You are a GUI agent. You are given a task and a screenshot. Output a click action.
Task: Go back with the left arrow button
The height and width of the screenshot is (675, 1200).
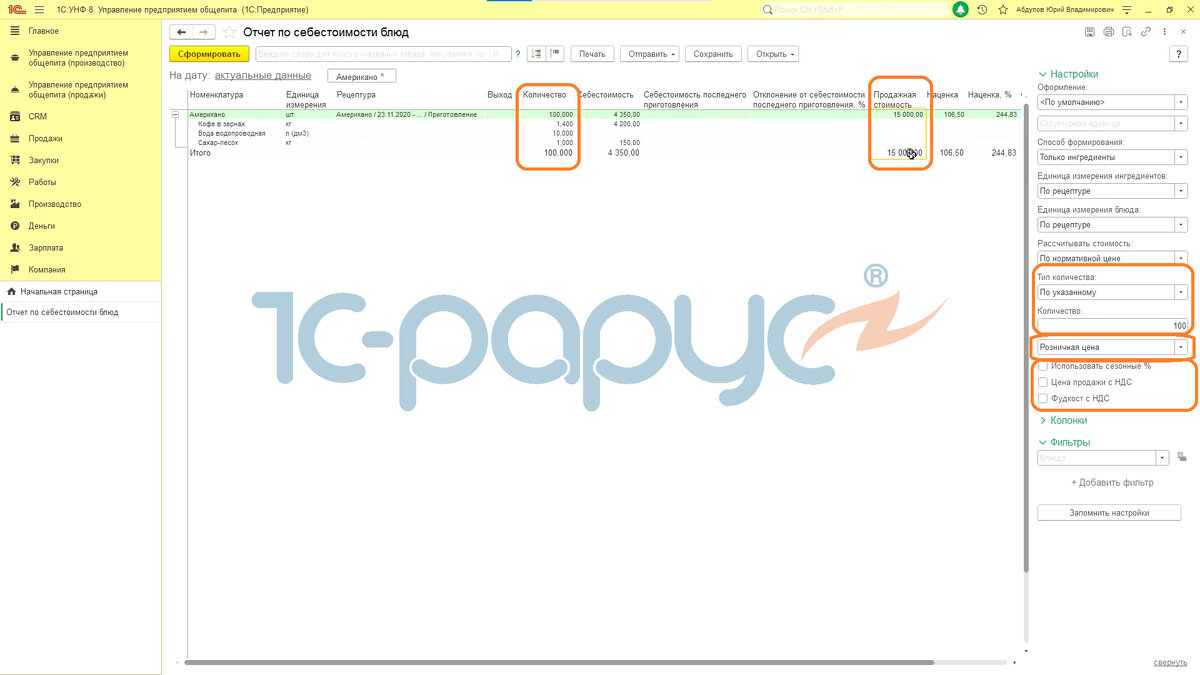point(182,32)
